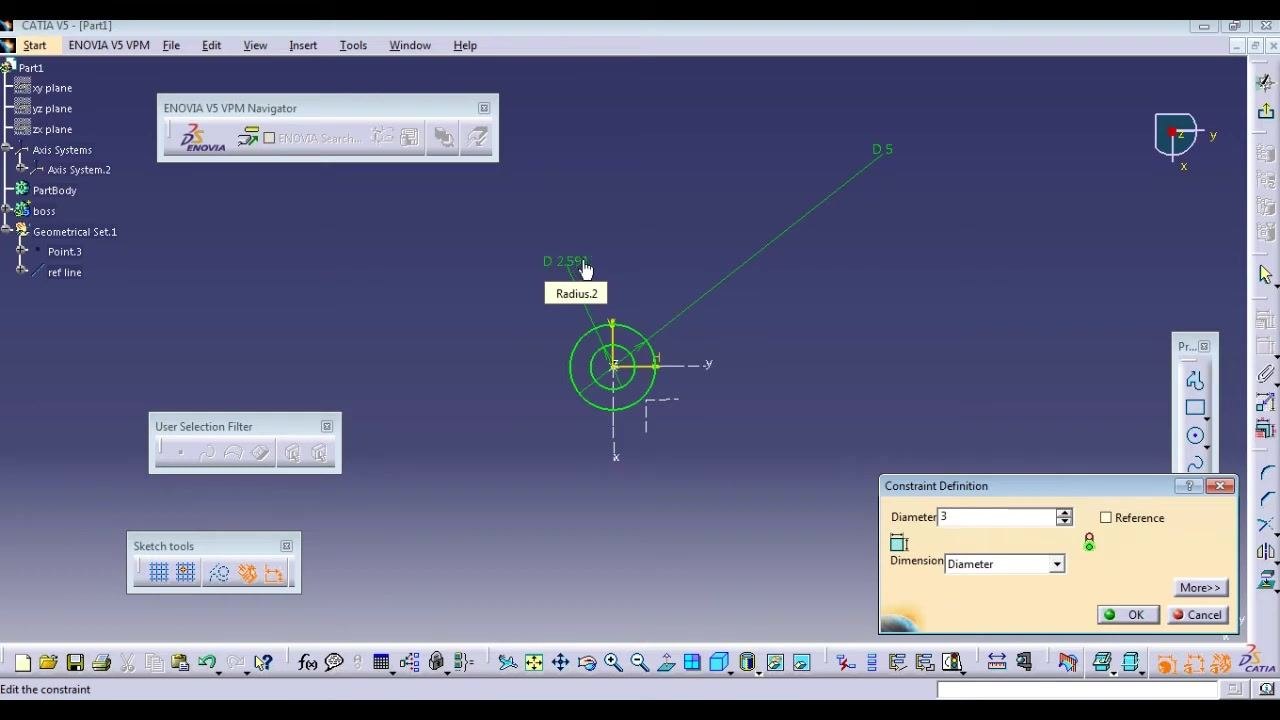Click the Zoom In magnifier
The width and height of the screenshot is (1280, 720).
tap(613, 662)
